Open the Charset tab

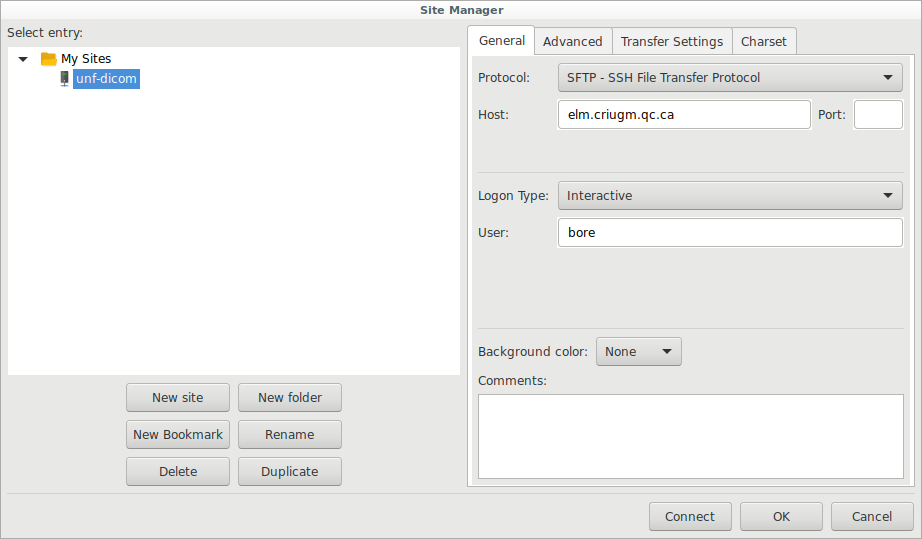click(763, 41)
